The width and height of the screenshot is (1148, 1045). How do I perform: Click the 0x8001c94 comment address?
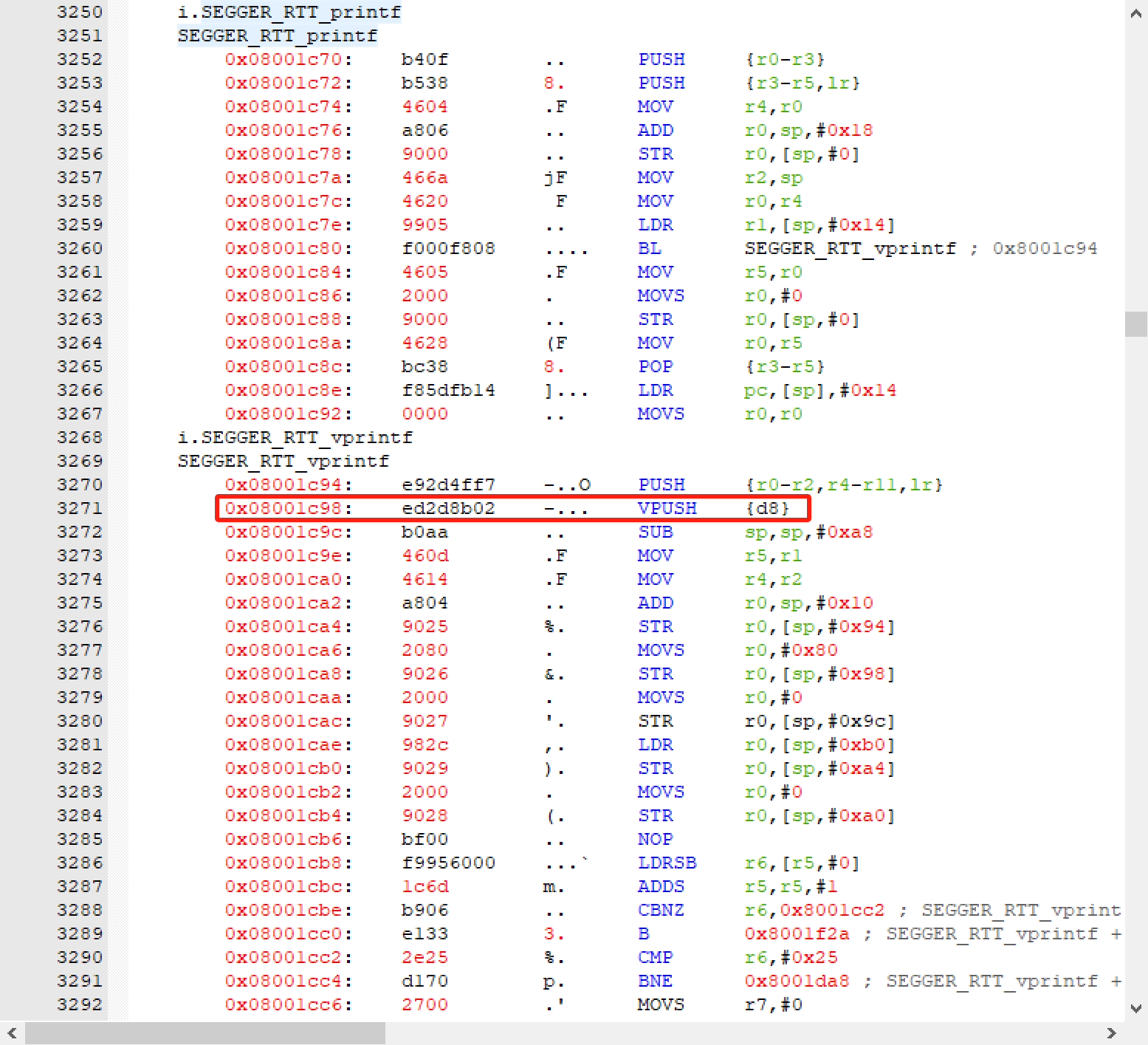point(1045,249)
